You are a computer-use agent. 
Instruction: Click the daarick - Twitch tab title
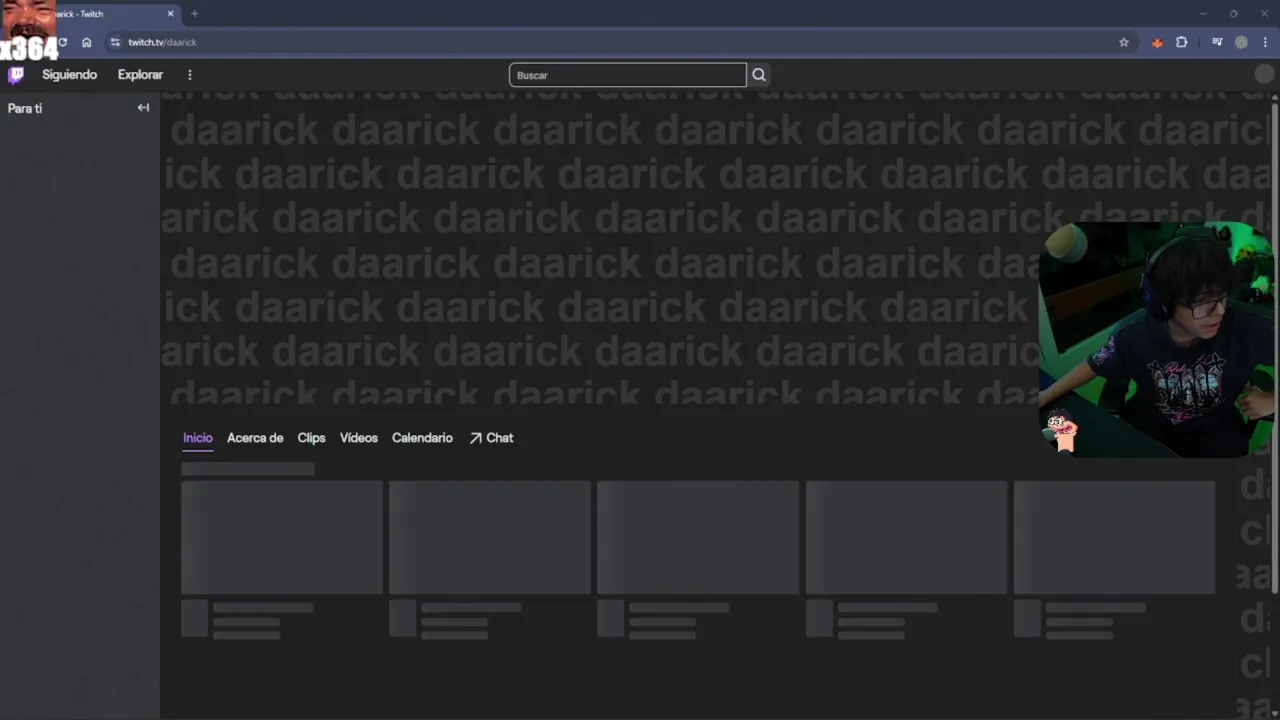(x=81, y=14)
